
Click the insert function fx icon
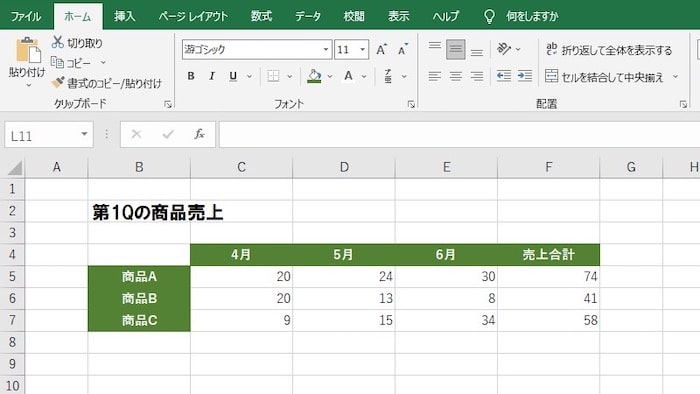[x=199, y=134]
